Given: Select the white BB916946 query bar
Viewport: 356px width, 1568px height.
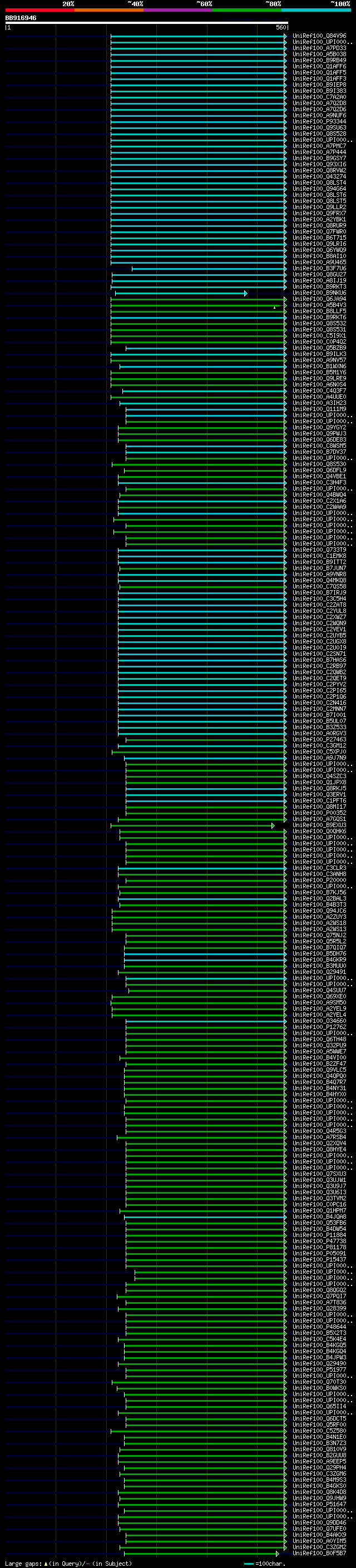Looking at the screenshot, I should (x=147, y=22).
